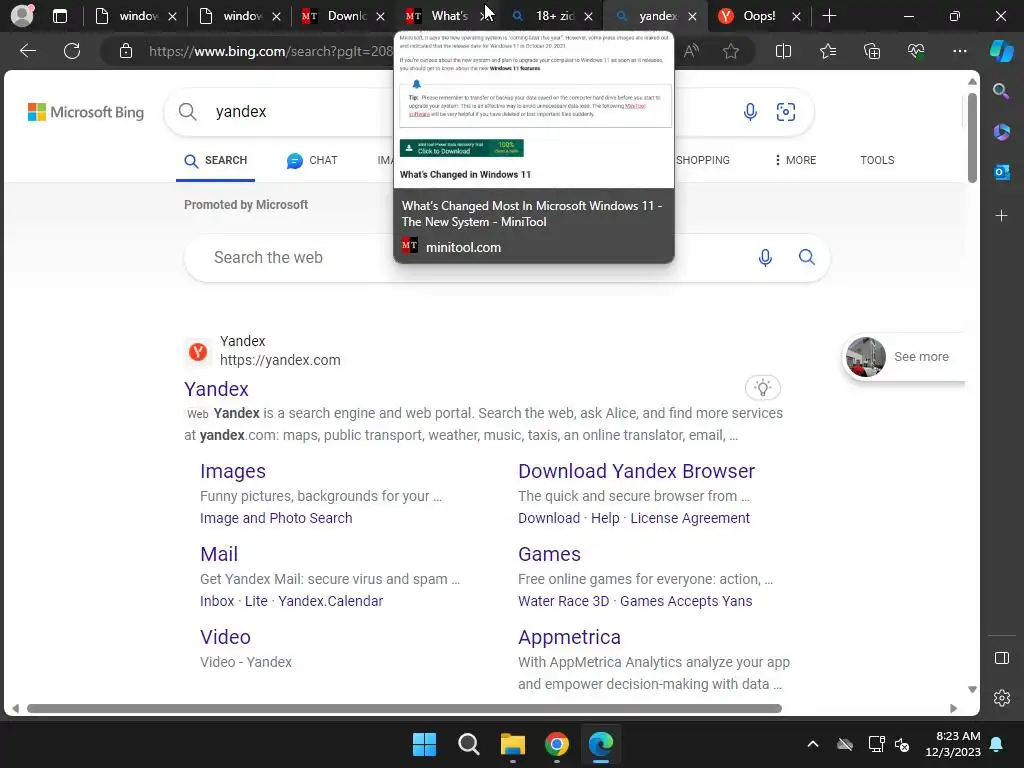
Task: Switch to the '18+ zic' tab
Action: click(551, 16)
